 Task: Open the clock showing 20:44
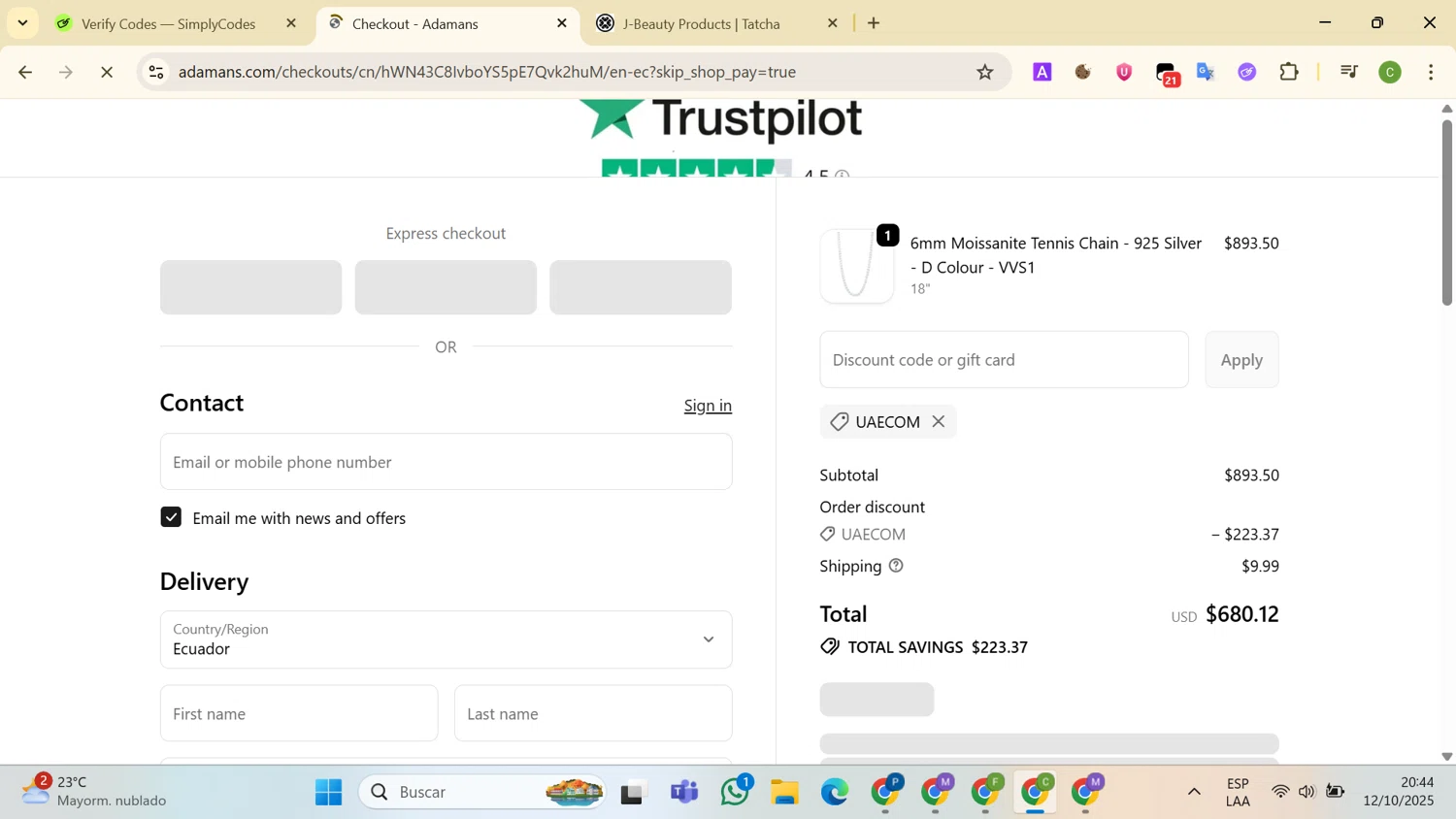click(x=1399, y=792)
